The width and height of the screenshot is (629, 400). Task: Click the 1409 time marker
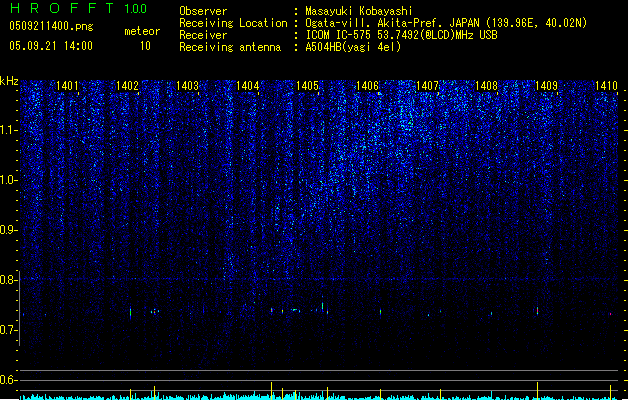coord(546,85)
